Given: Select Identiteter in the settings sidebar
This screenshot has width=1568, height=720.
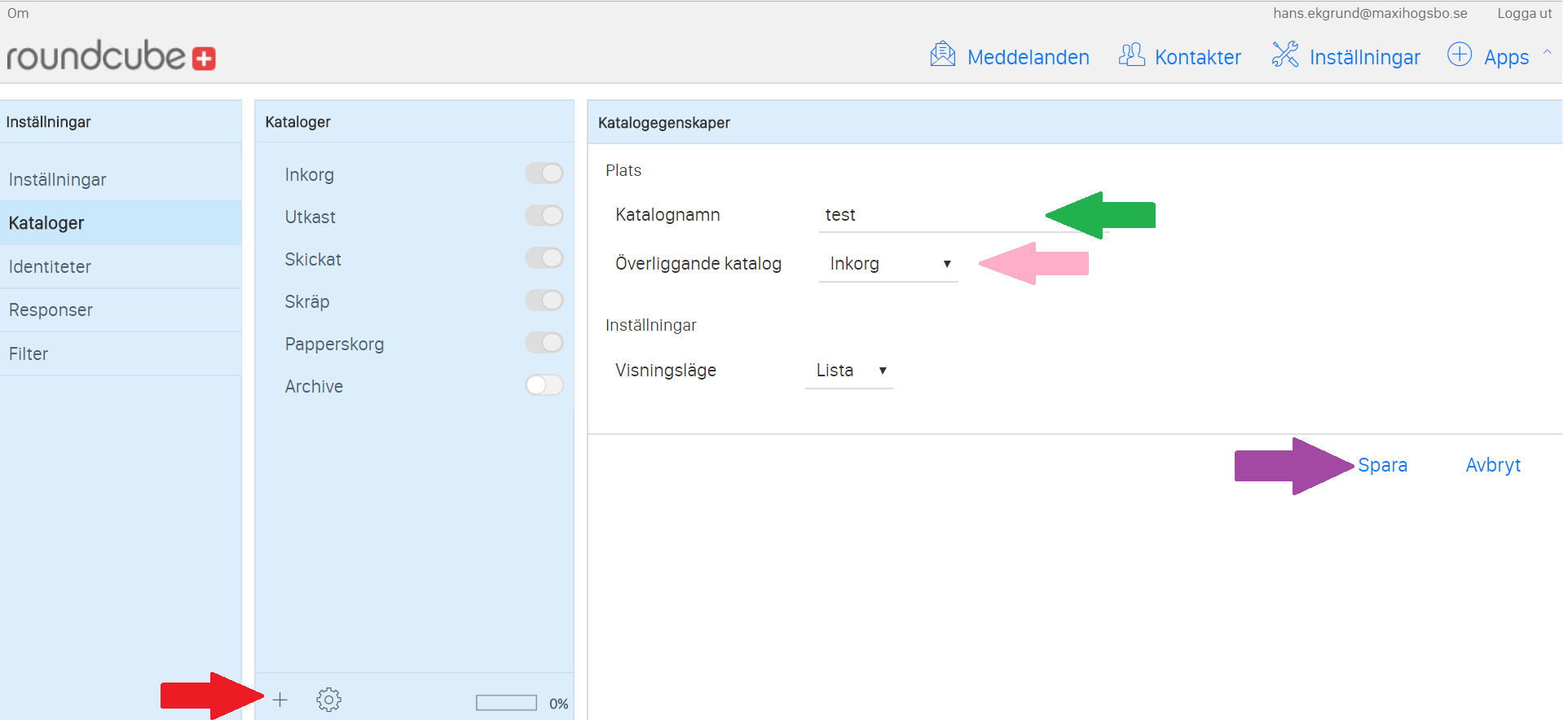Looking at the screenshot, I should point(51,267).
